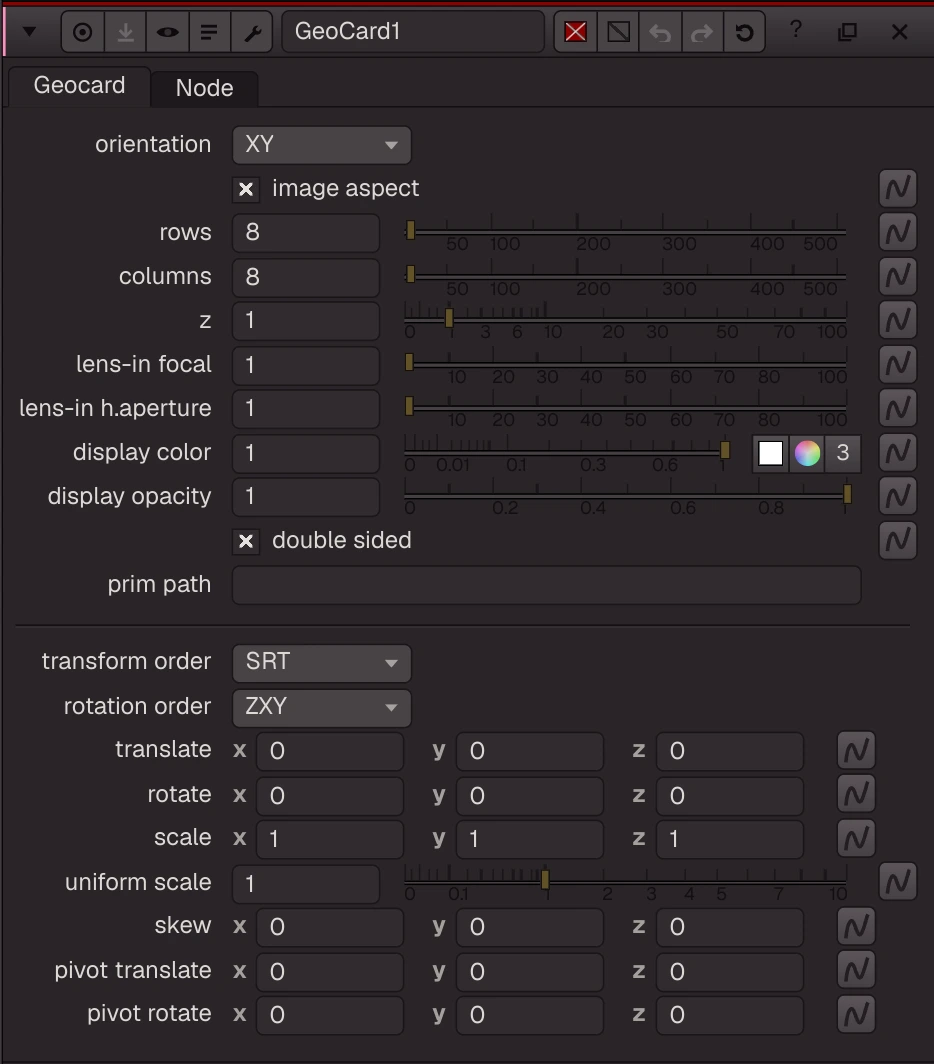
Task: Click the white display color swatch
Action: tap(770, 453)
